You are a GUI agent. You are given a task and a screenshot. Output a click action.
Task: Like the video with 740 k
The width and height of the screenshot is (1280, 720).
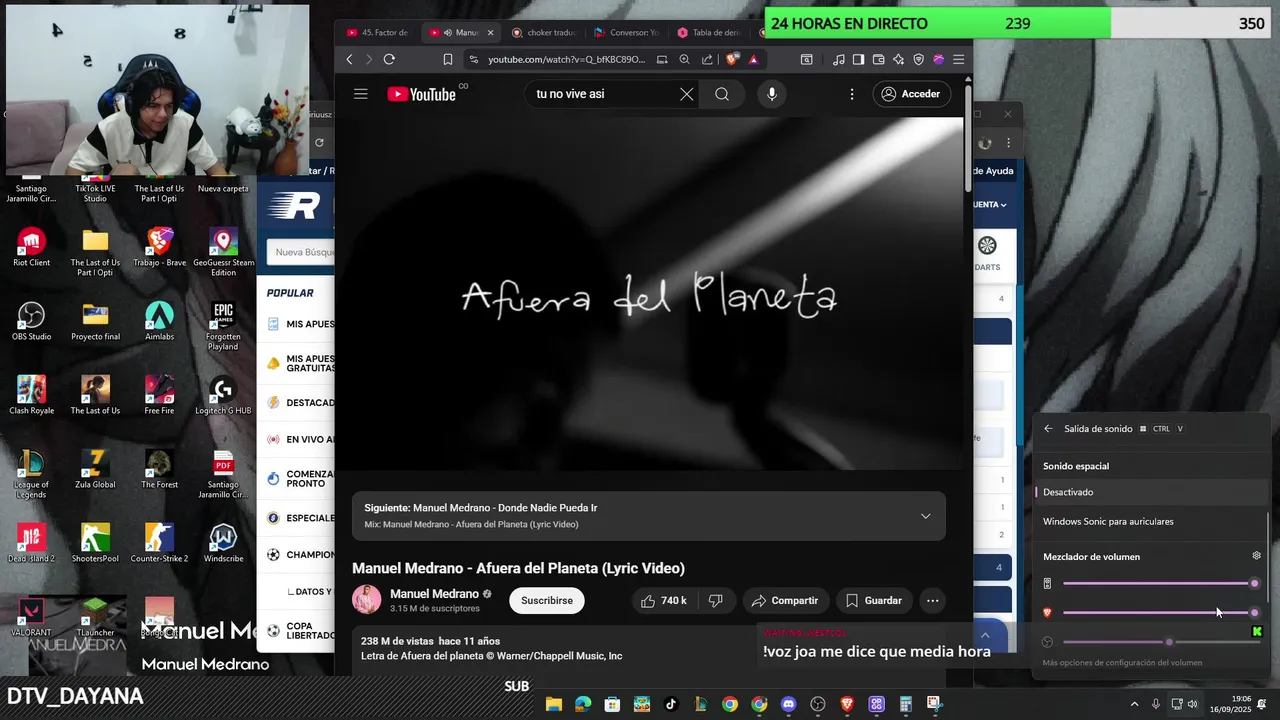[663, 600]
